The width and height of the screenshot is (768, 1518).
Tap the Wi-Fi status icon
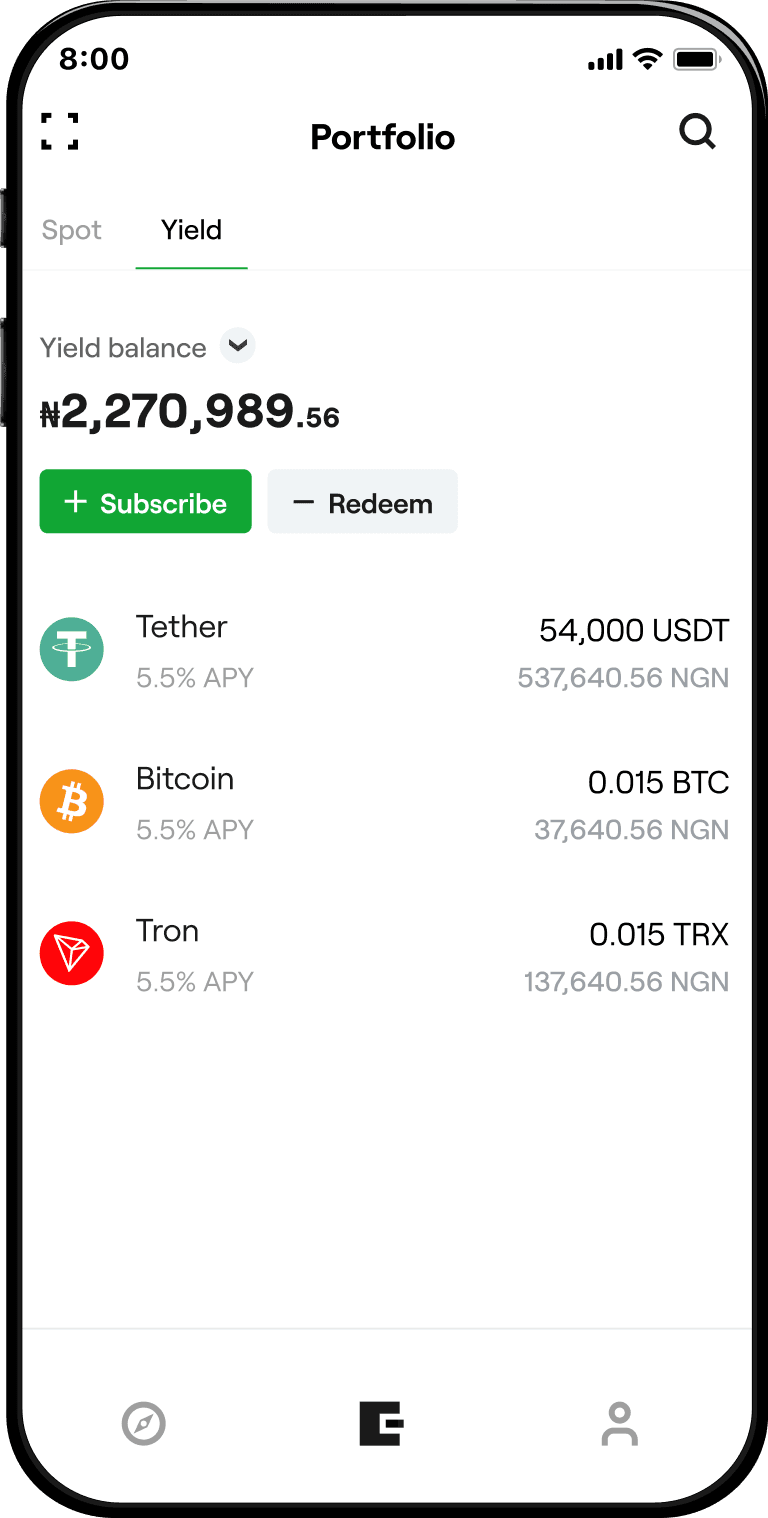pyautogui.click(x=648, y=60)
